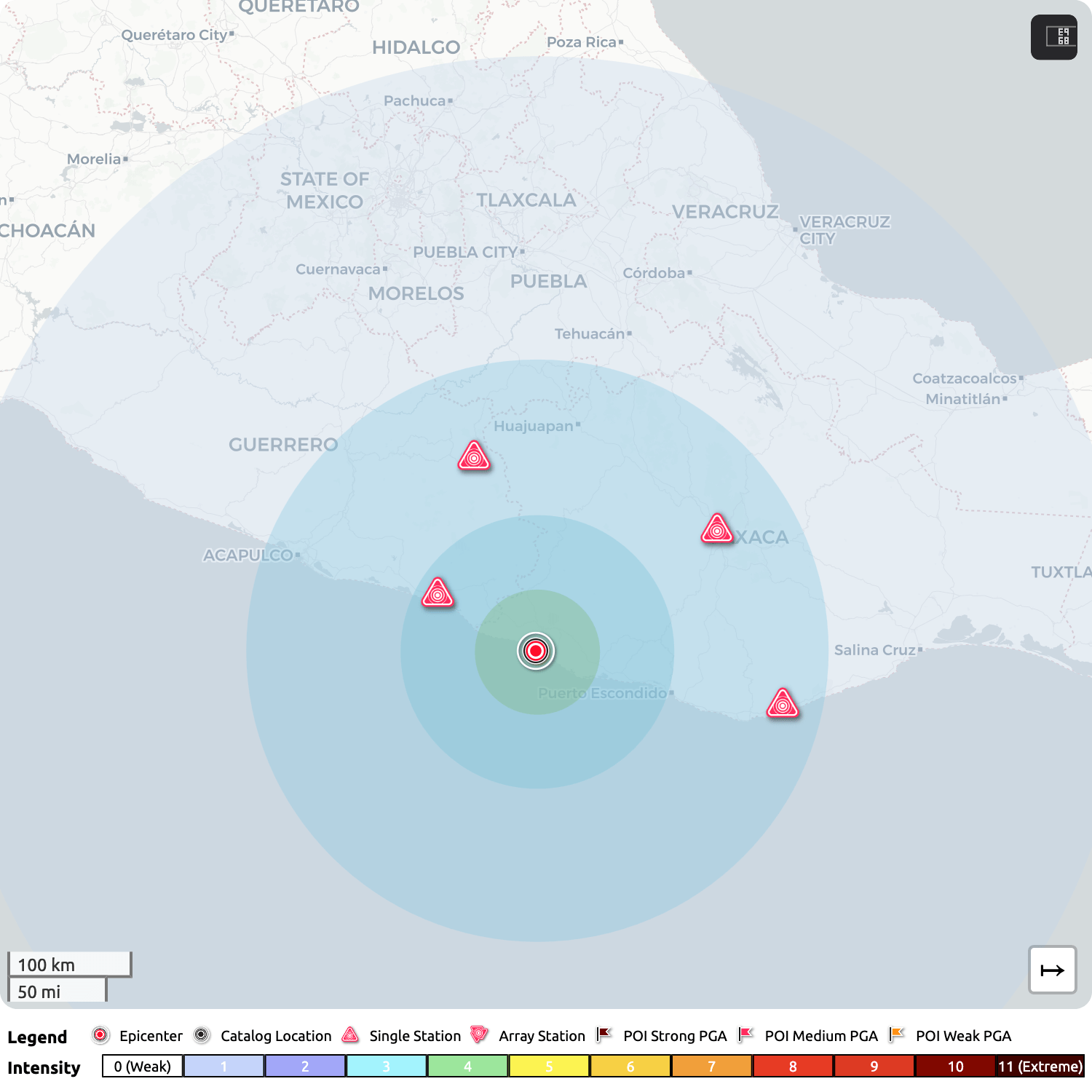Click the POI Medium PGA flag icon
1092x1092 pixels.
coord(745,1035)
